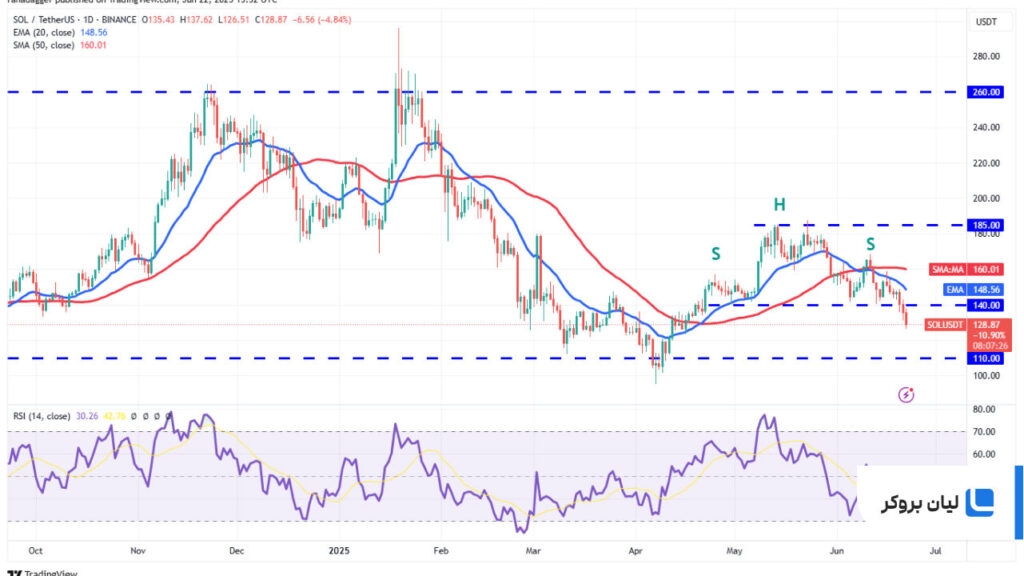Click the blue EMA 148.56 axis tag
1024x576 pixels.
click(x=974, y=289)
